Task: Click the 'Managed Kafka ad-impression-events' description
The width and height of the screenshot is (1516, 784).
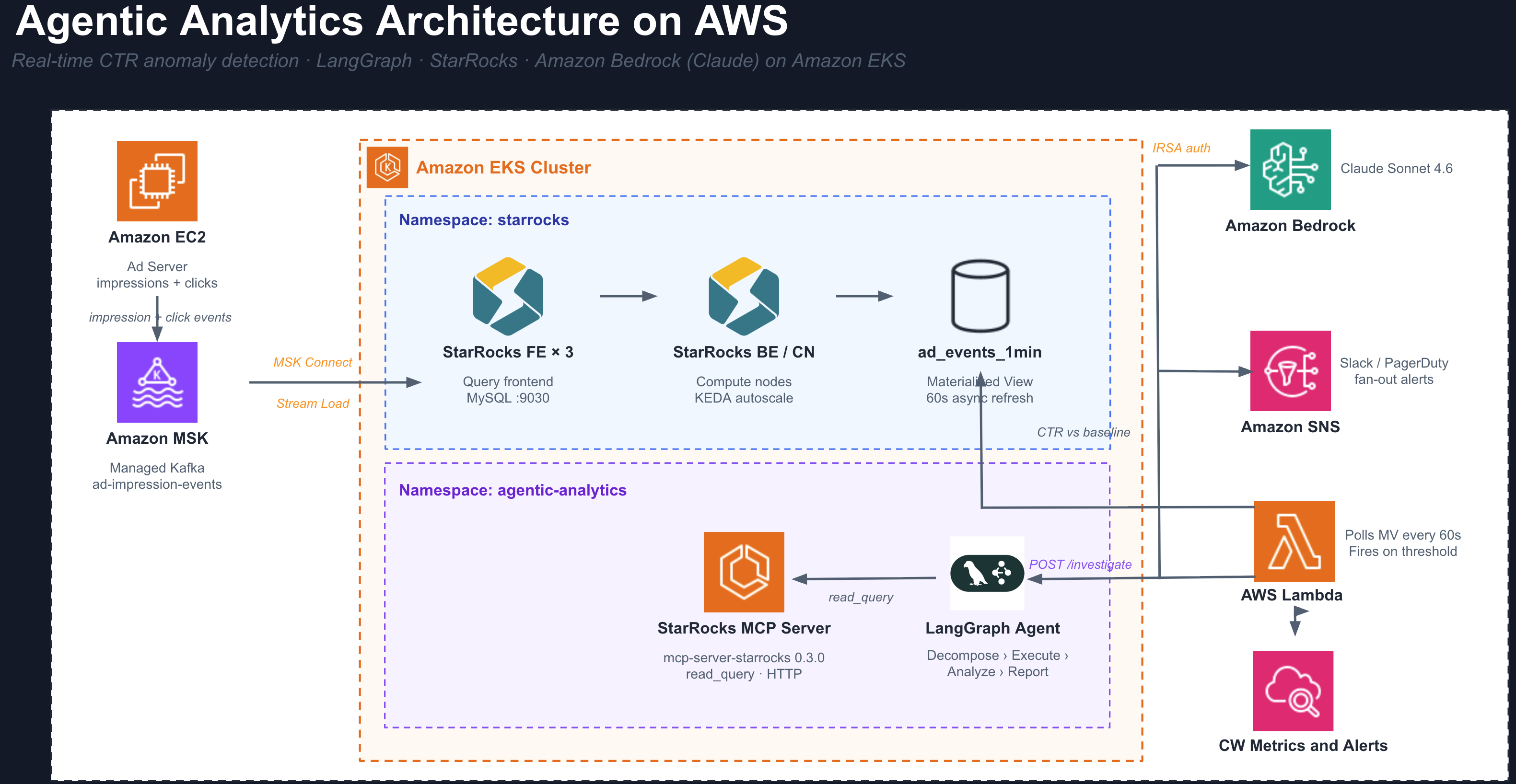Action: (x=157, y=476)
